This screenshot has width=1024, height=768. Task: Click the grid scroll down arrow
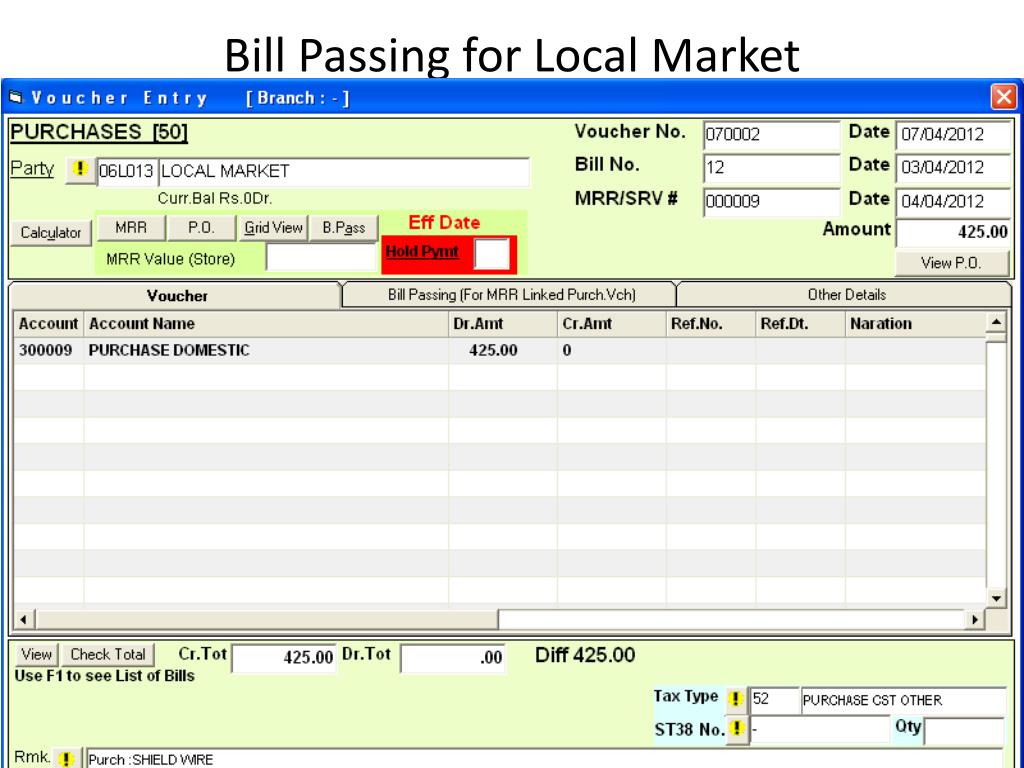pyautogui.click(x=996, y=598)
